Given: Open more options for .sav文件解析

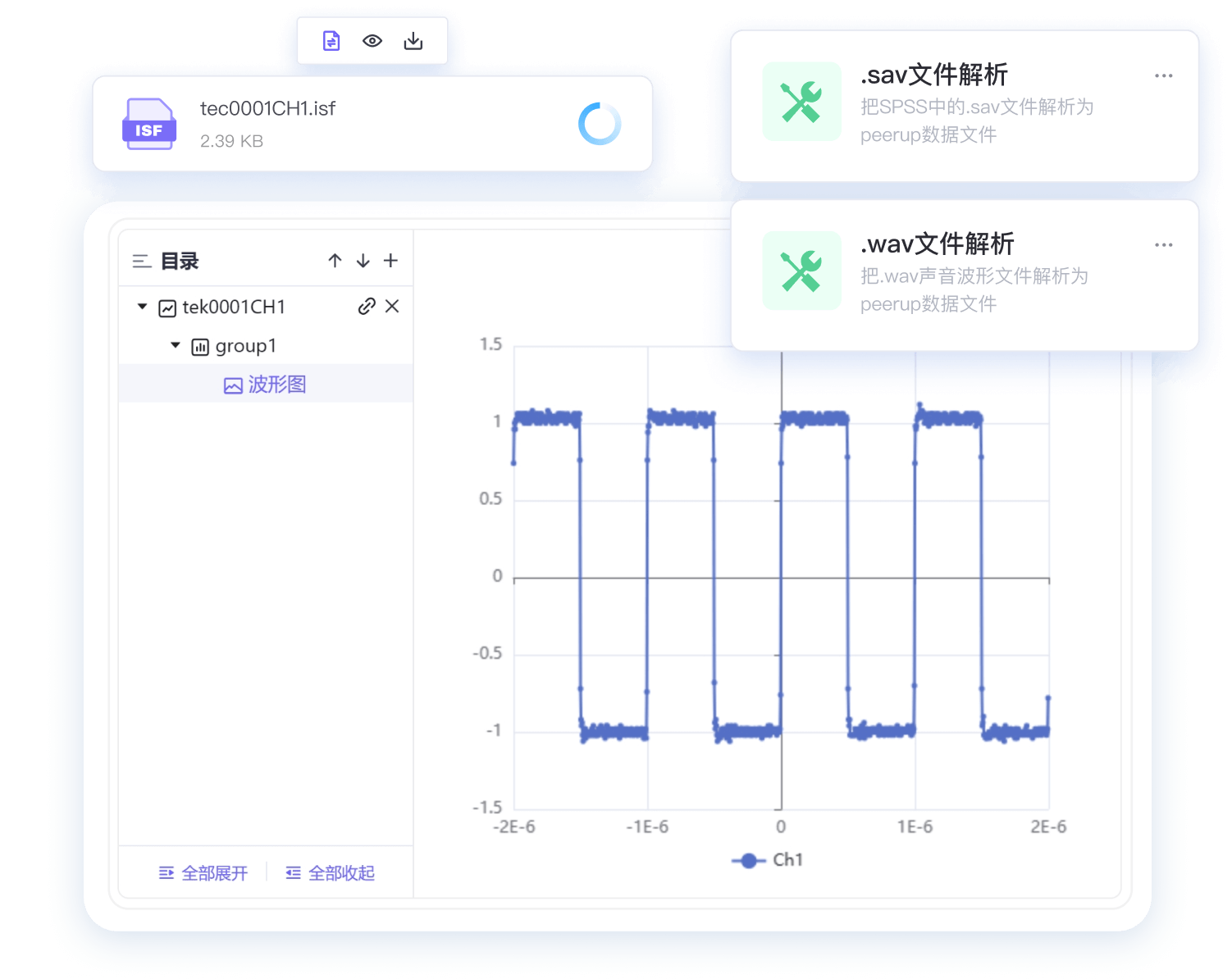Looking at the screenshot, I should coord(1163,75).
